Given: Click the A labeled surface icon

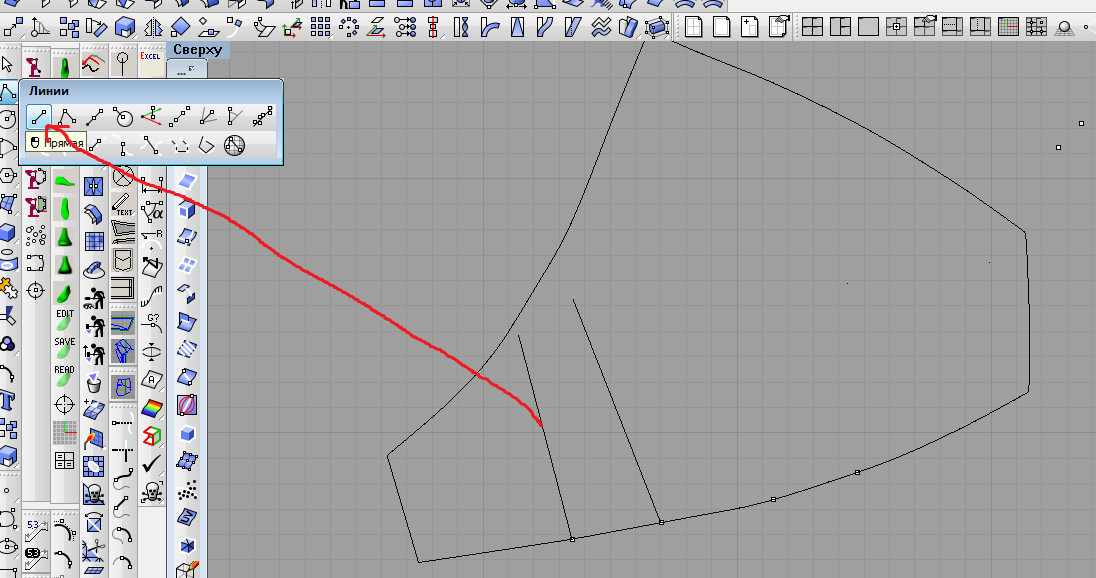Looking at the screenshot, I should (x=152, y=380).
